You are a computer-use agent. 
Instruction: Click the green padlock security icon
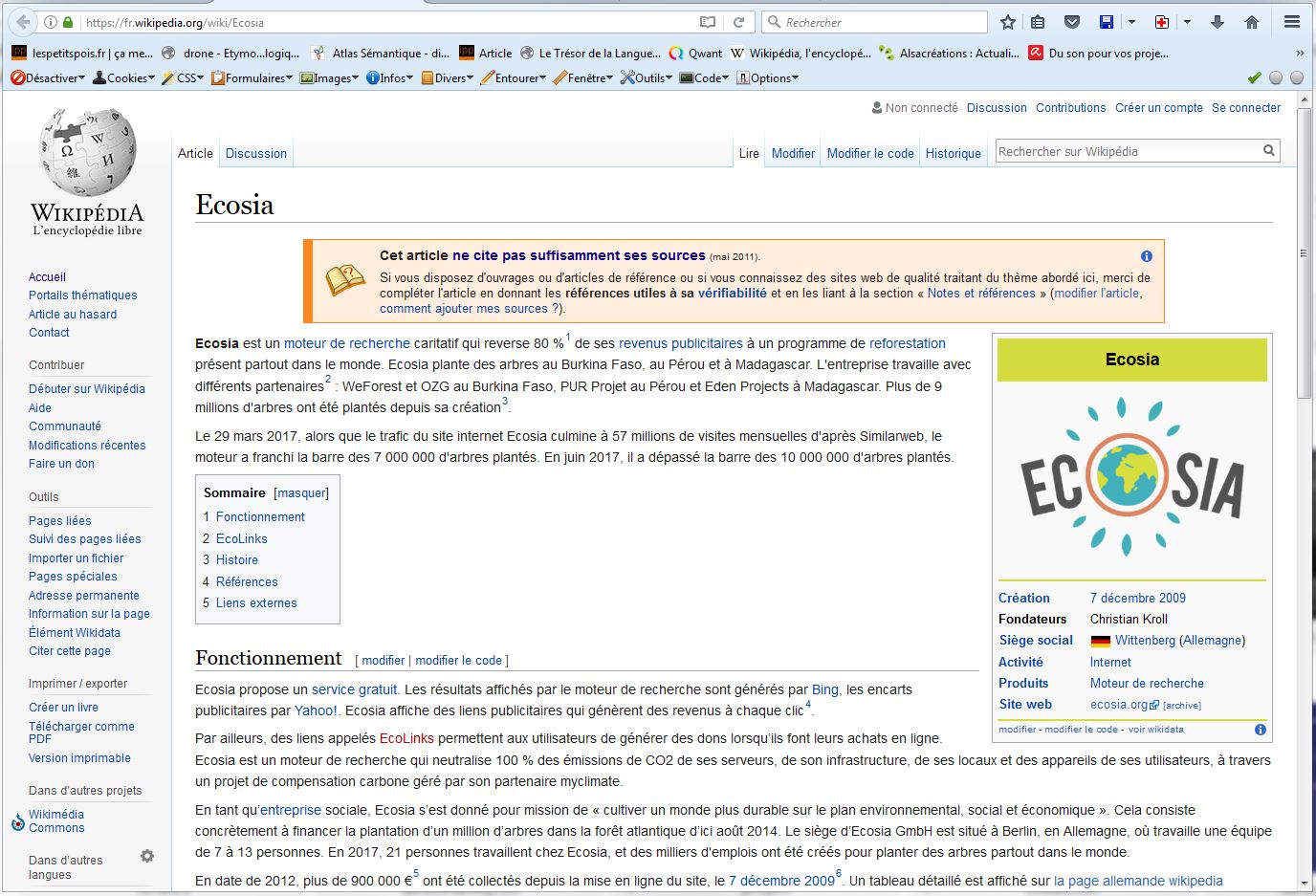(x=69, y=22)
